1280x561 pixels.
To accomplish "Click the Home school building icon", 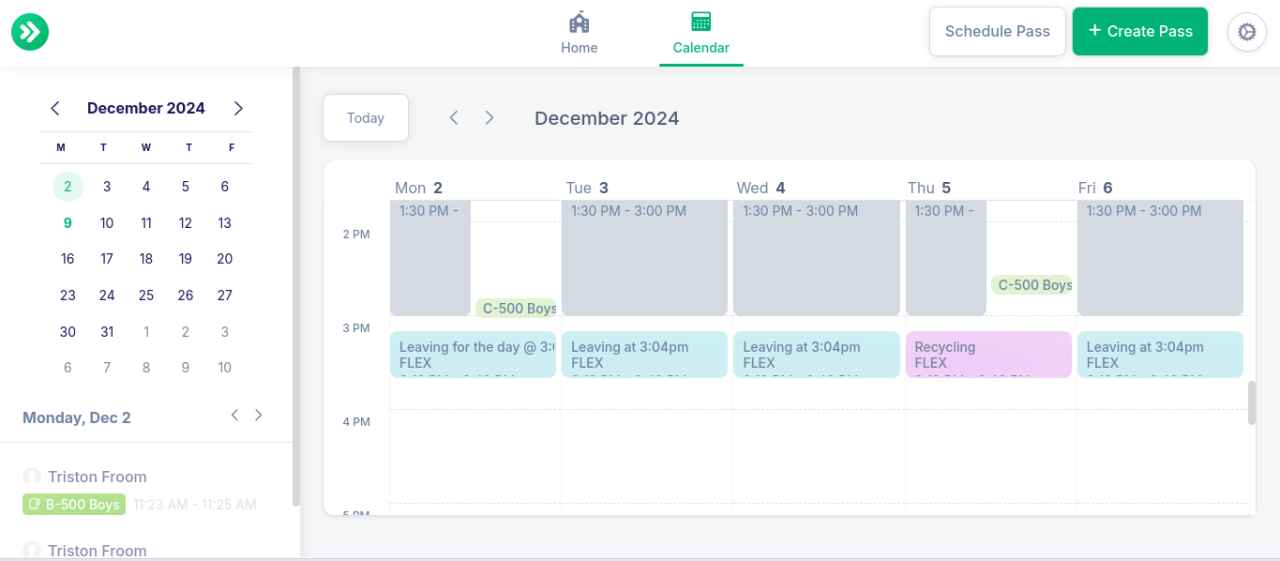I will (579, 22).
